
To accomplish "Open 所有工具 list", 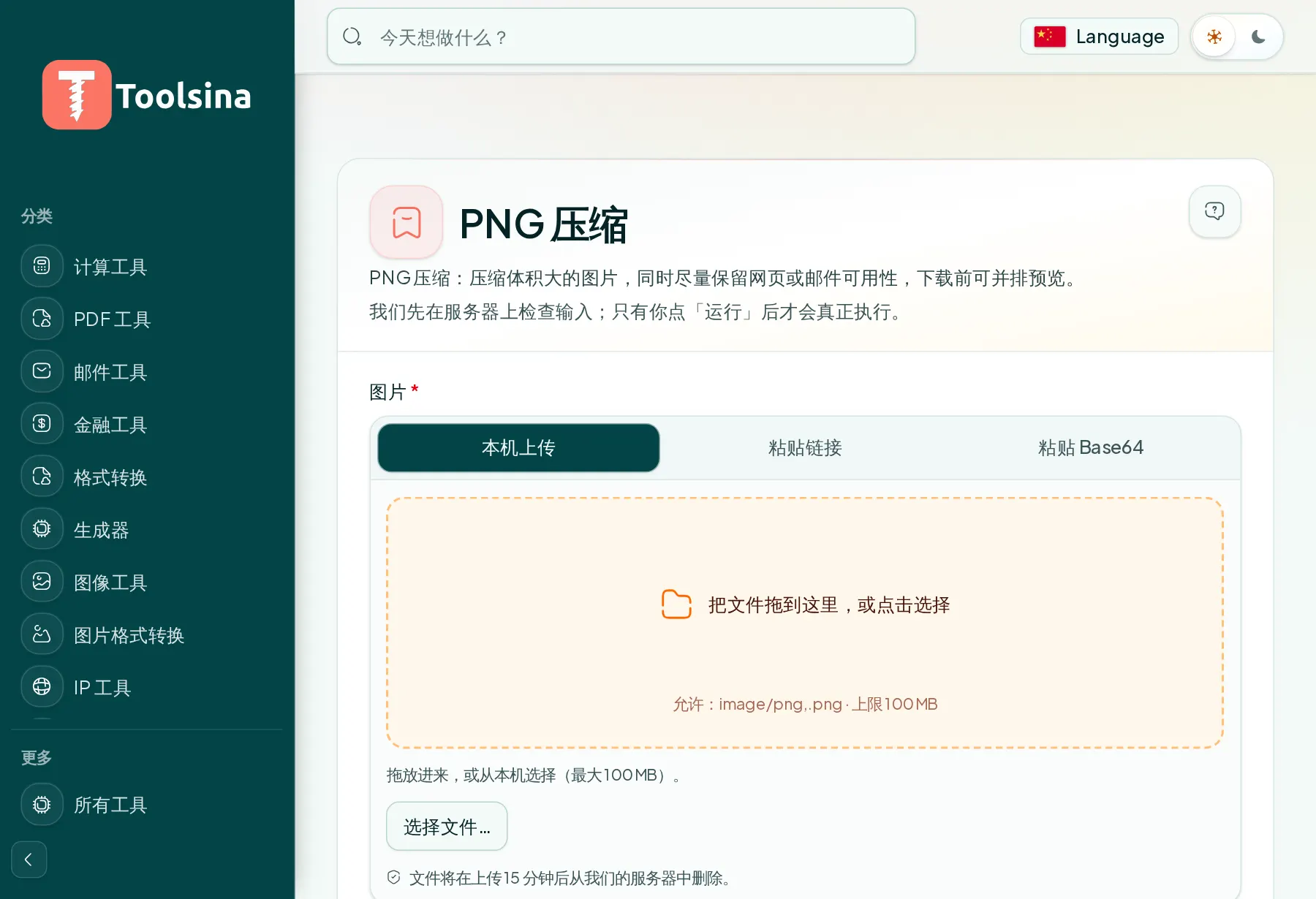I will tap(110, 805).
